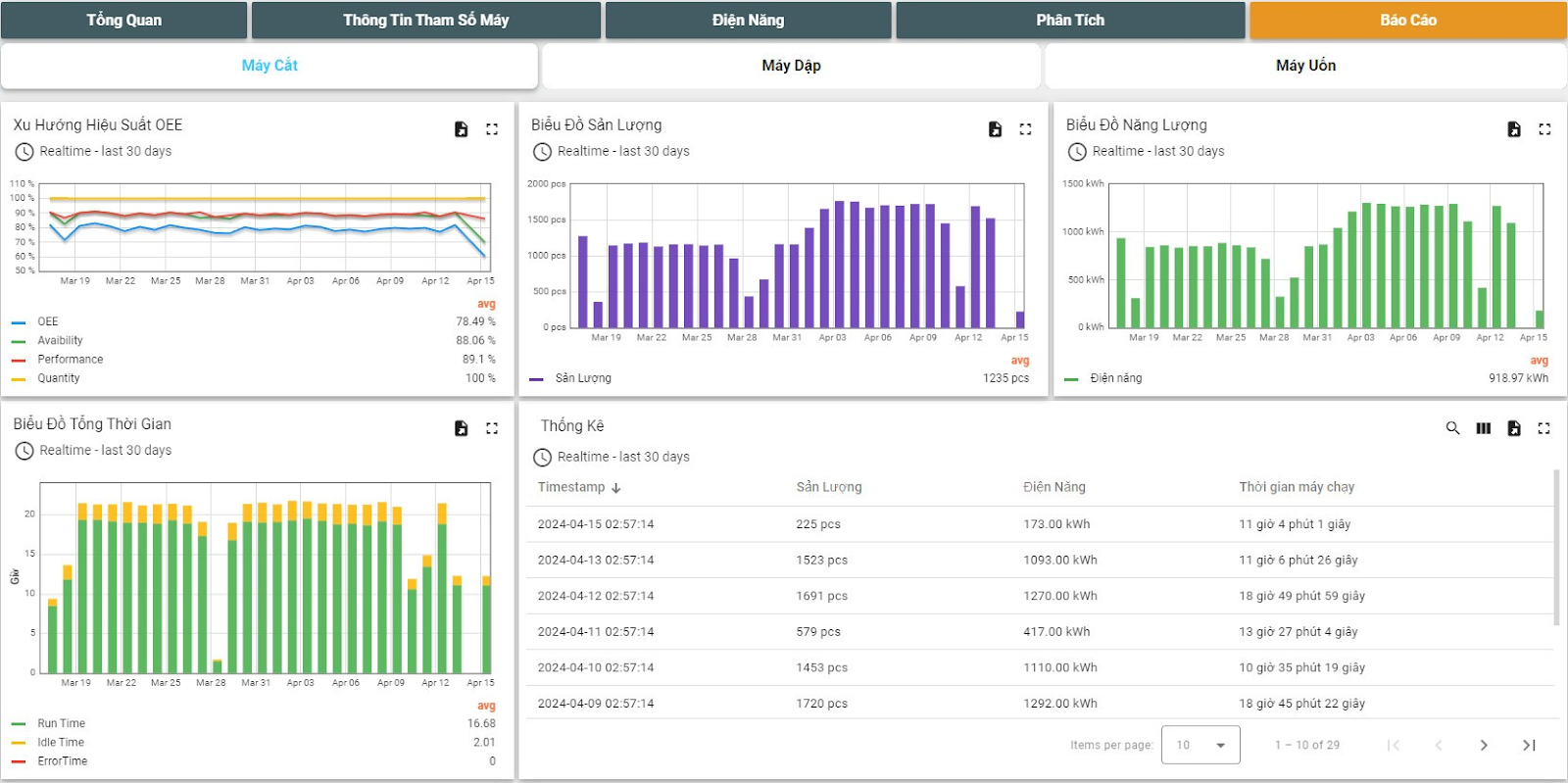Click the 1691 pcs cell
Image resolution: width=1568 pixels, height=783 pixels.
tap(822, 596)
